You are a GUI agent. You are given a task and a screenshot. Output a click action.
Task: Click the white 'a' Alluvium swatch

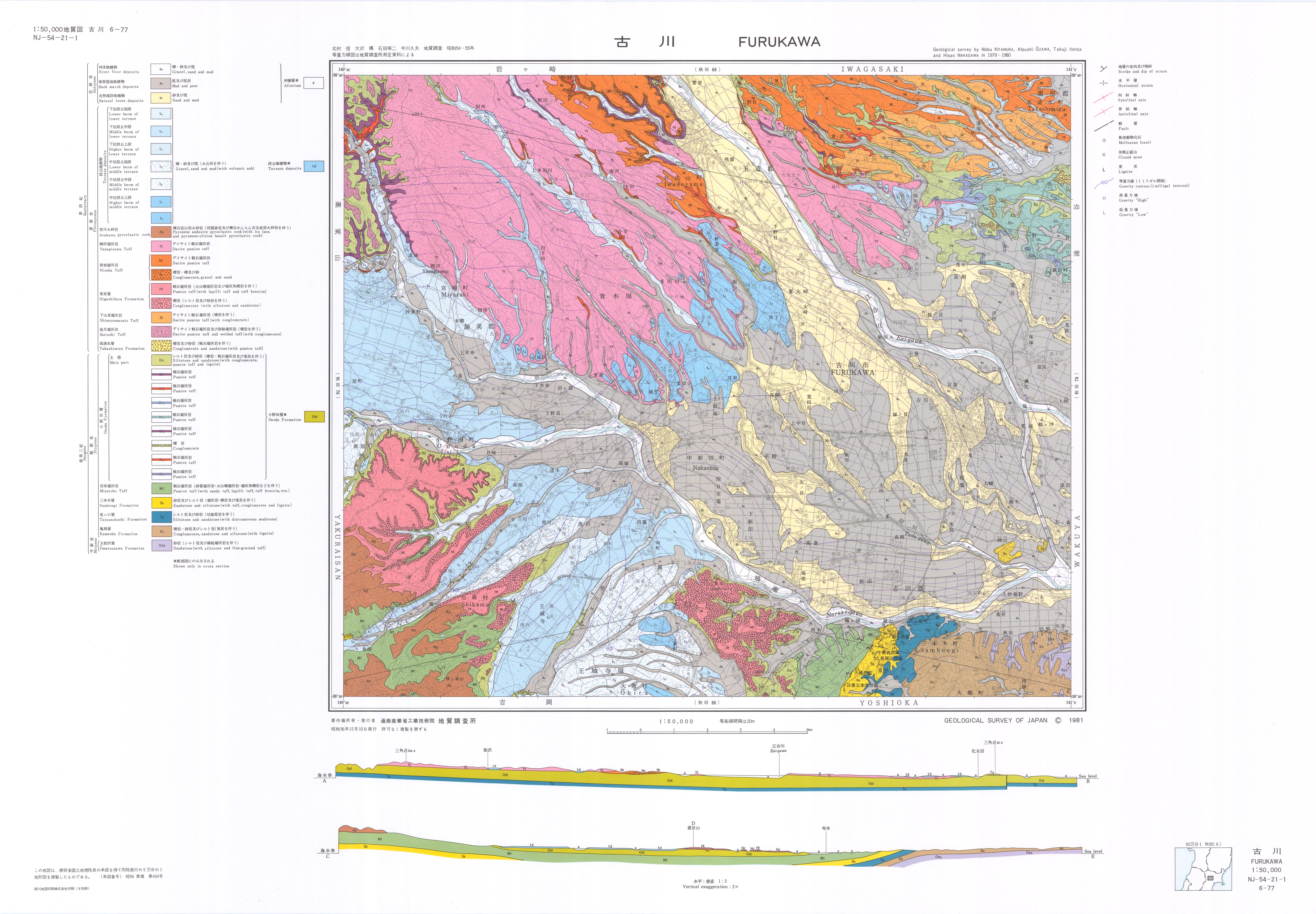(x=314, y=83)
